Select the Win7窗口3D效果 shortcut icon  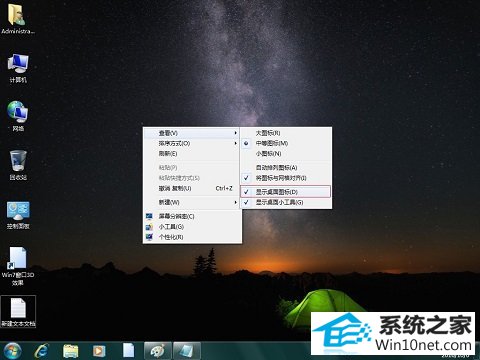click(18, 266)
